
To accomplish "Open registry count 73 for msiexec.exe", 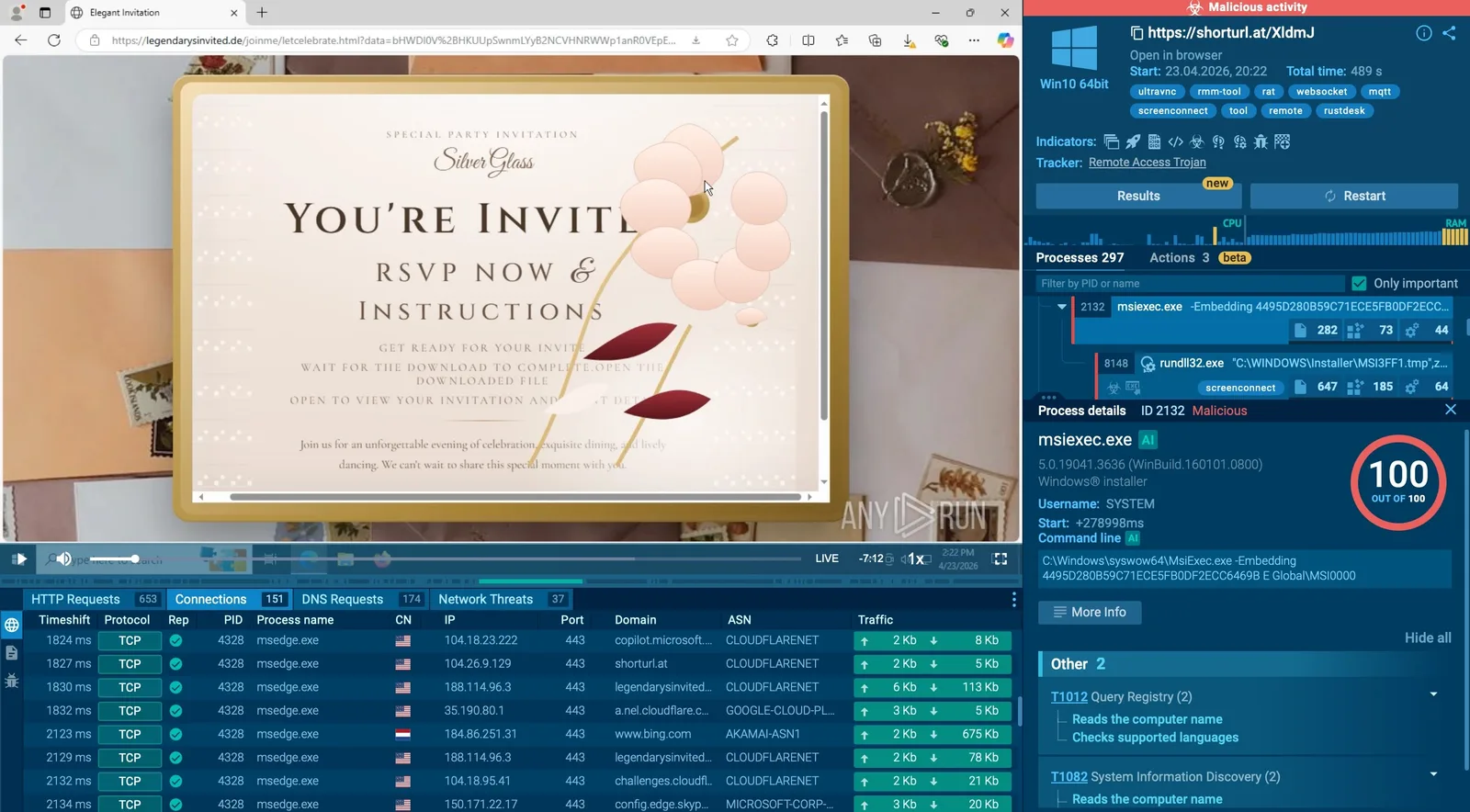I will tap(1372, 330).
